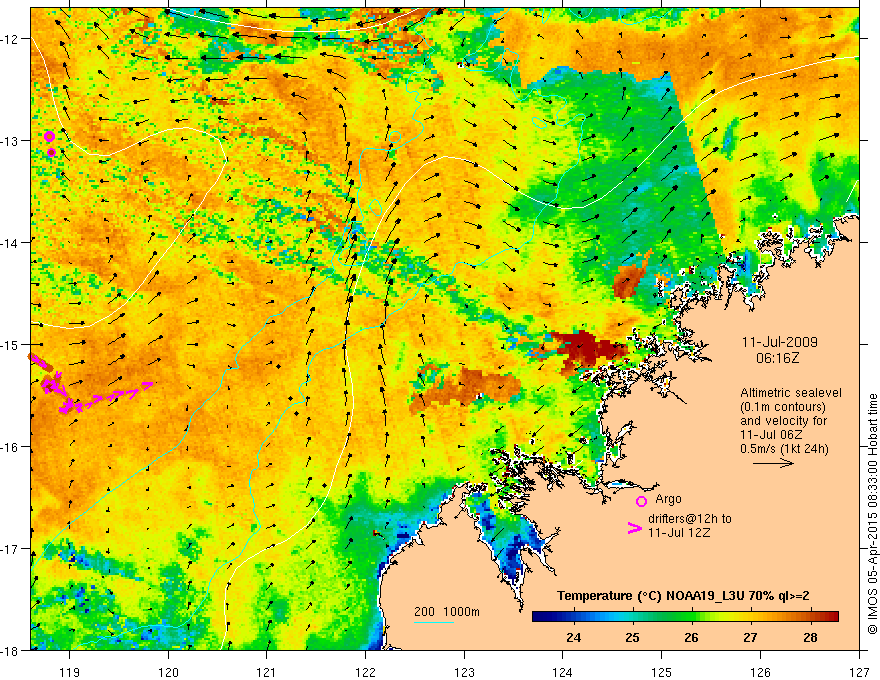Click the 'and velocity for' caption line
880x680 pixels.
[783, 420]
